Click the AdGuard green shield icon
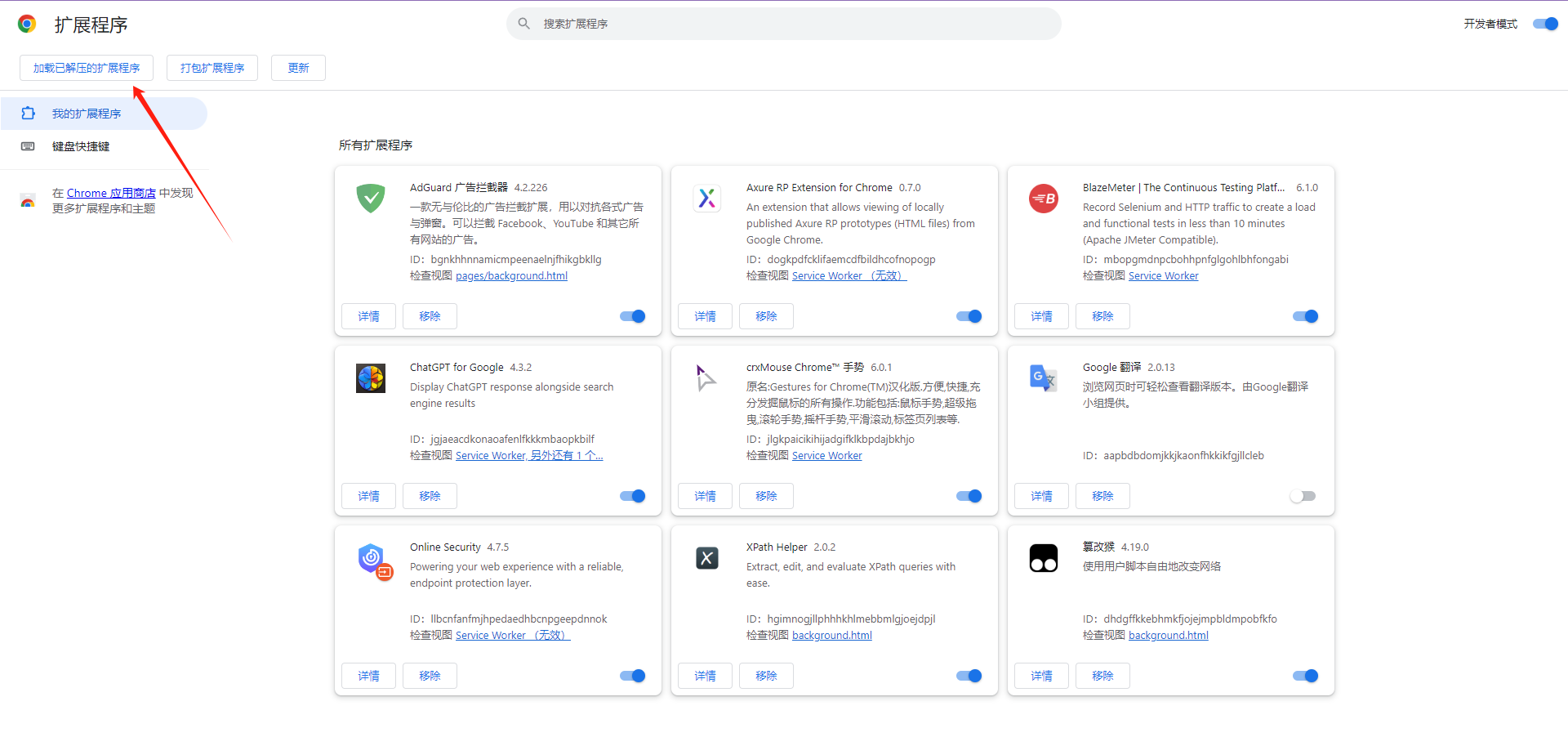The width and height of the screenshot is (1568, 755). point(371,198)
